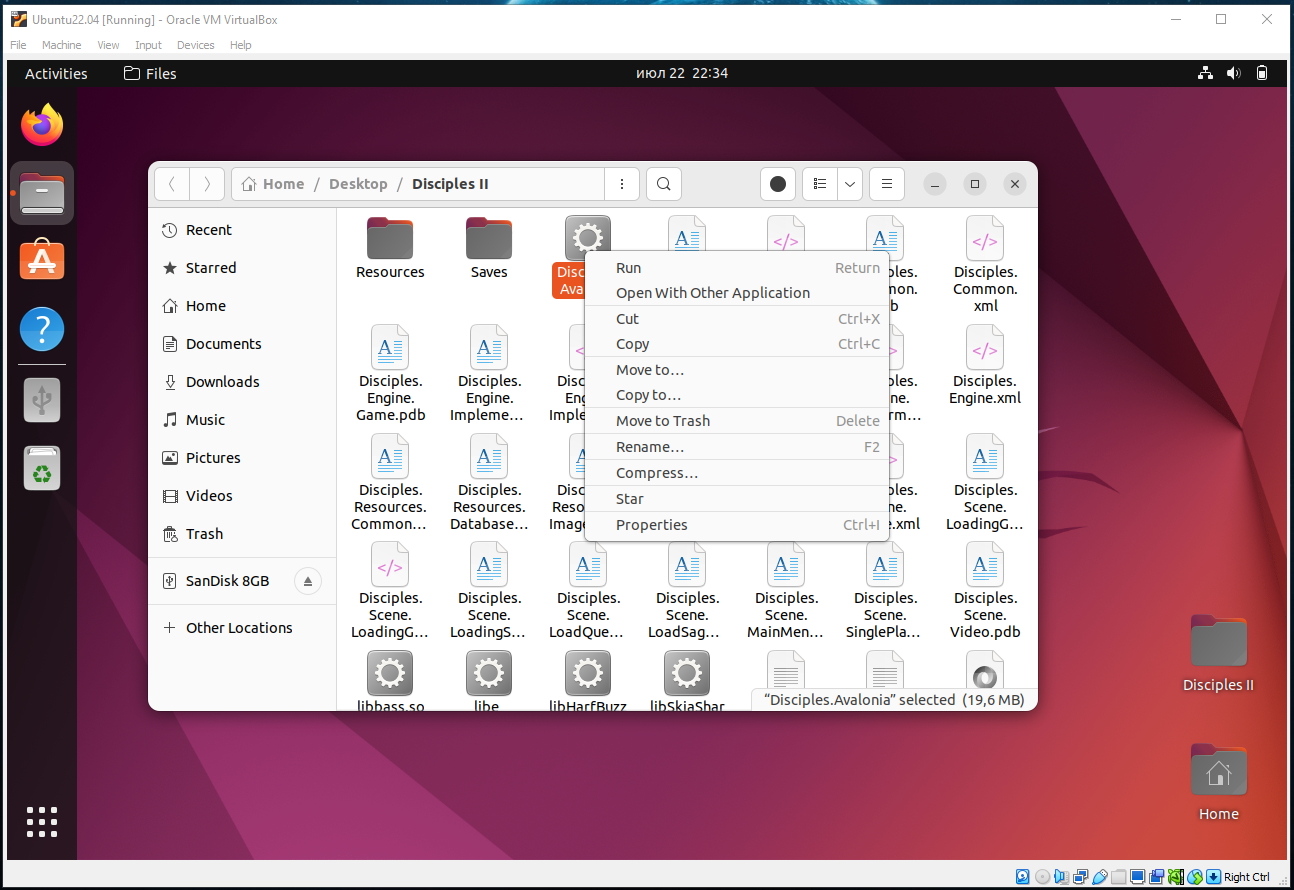Select the libHarfBuzz library file
This screenshot has height=890, width=1294.
pos(588,680)
